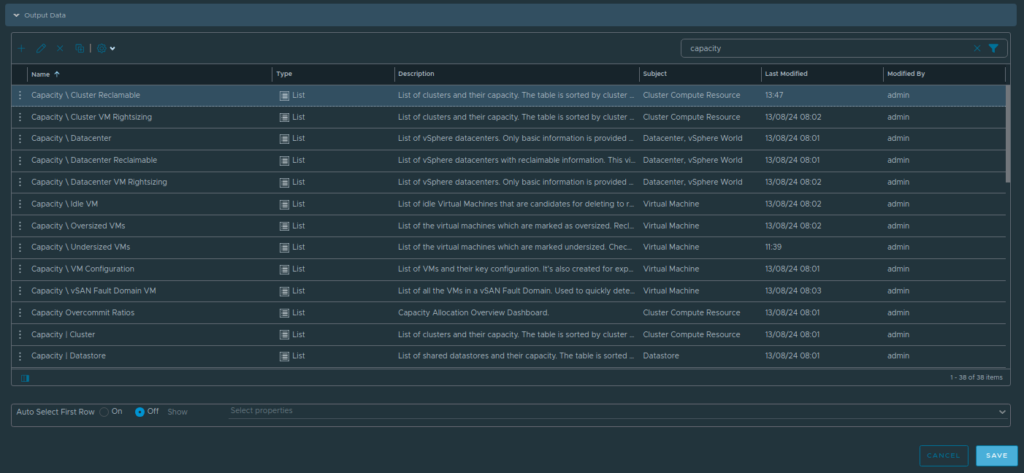This screenshot has height=473, width=1024.
Task: Sort by the Subject column header
Action: pos(654,74)
